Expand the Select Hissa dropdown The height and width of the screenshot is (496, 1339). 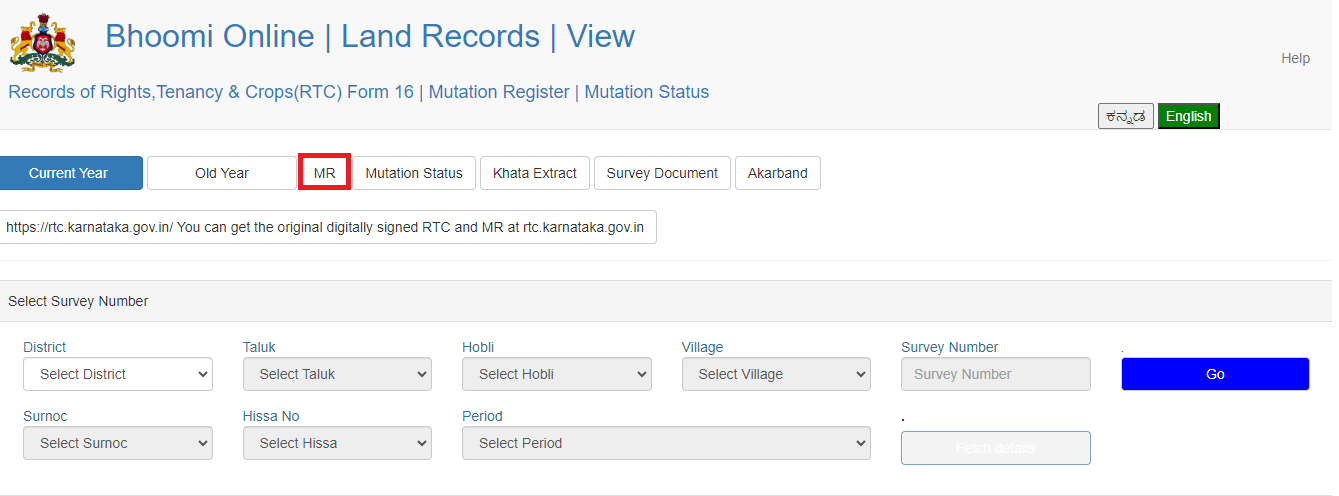point(337,443)
